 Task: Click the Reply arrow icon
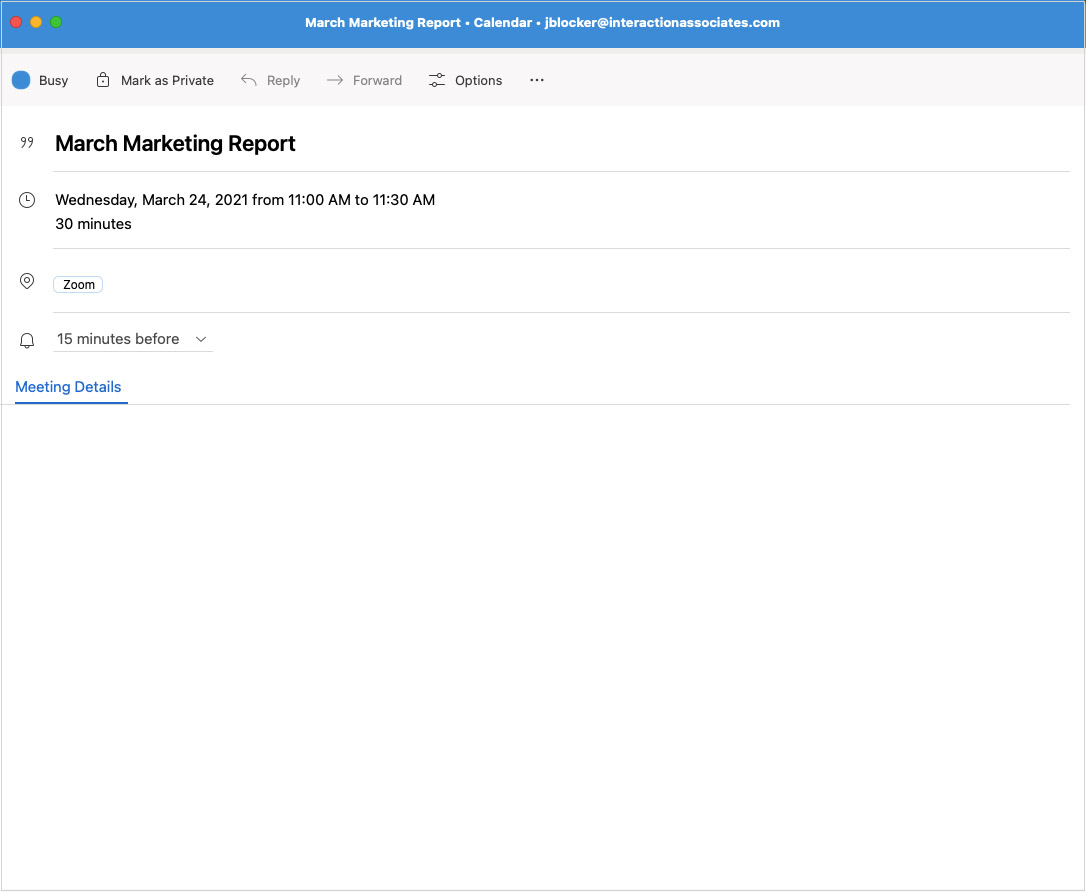(249, 80)
